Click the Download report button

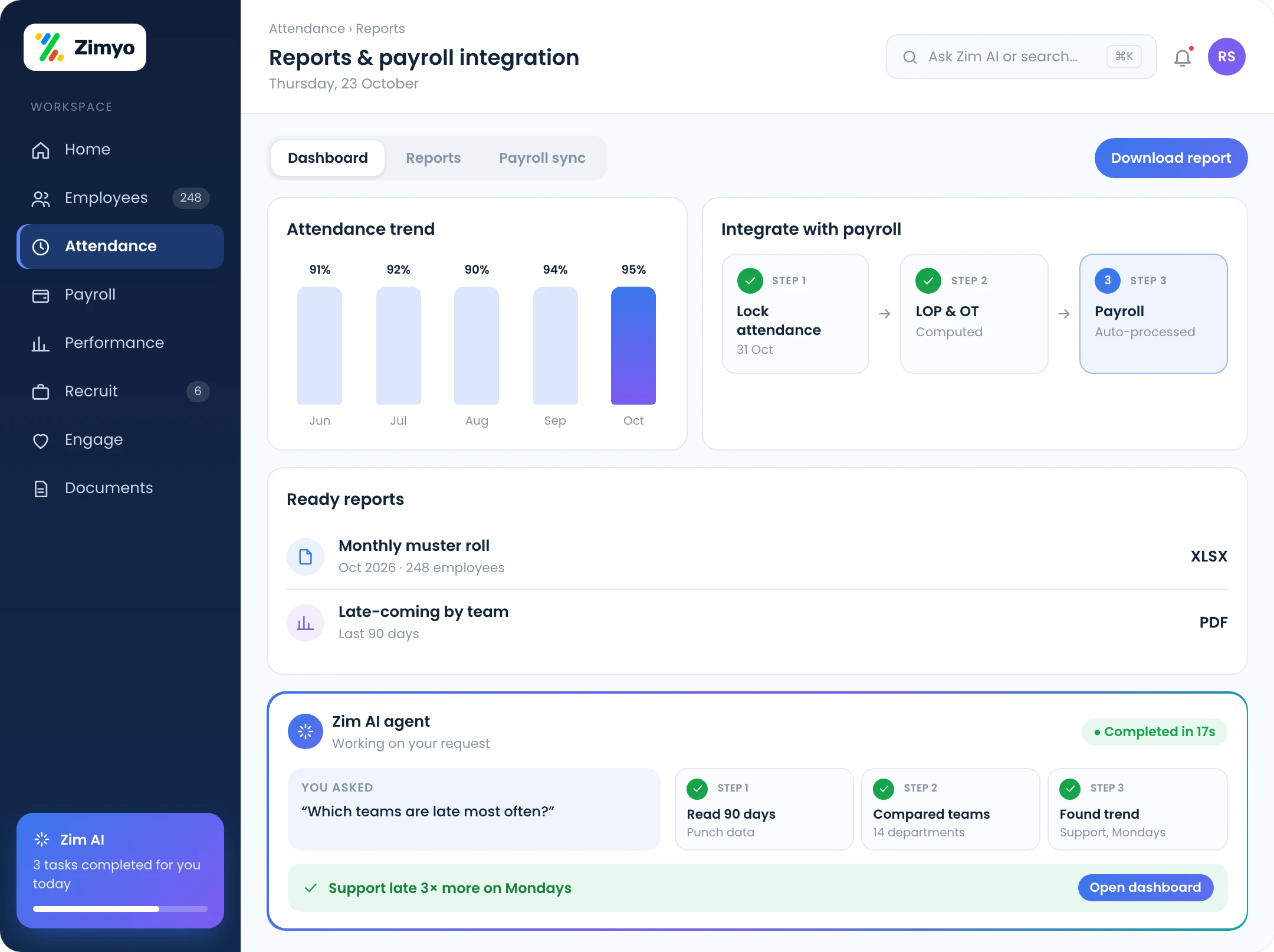[1171, 158]
